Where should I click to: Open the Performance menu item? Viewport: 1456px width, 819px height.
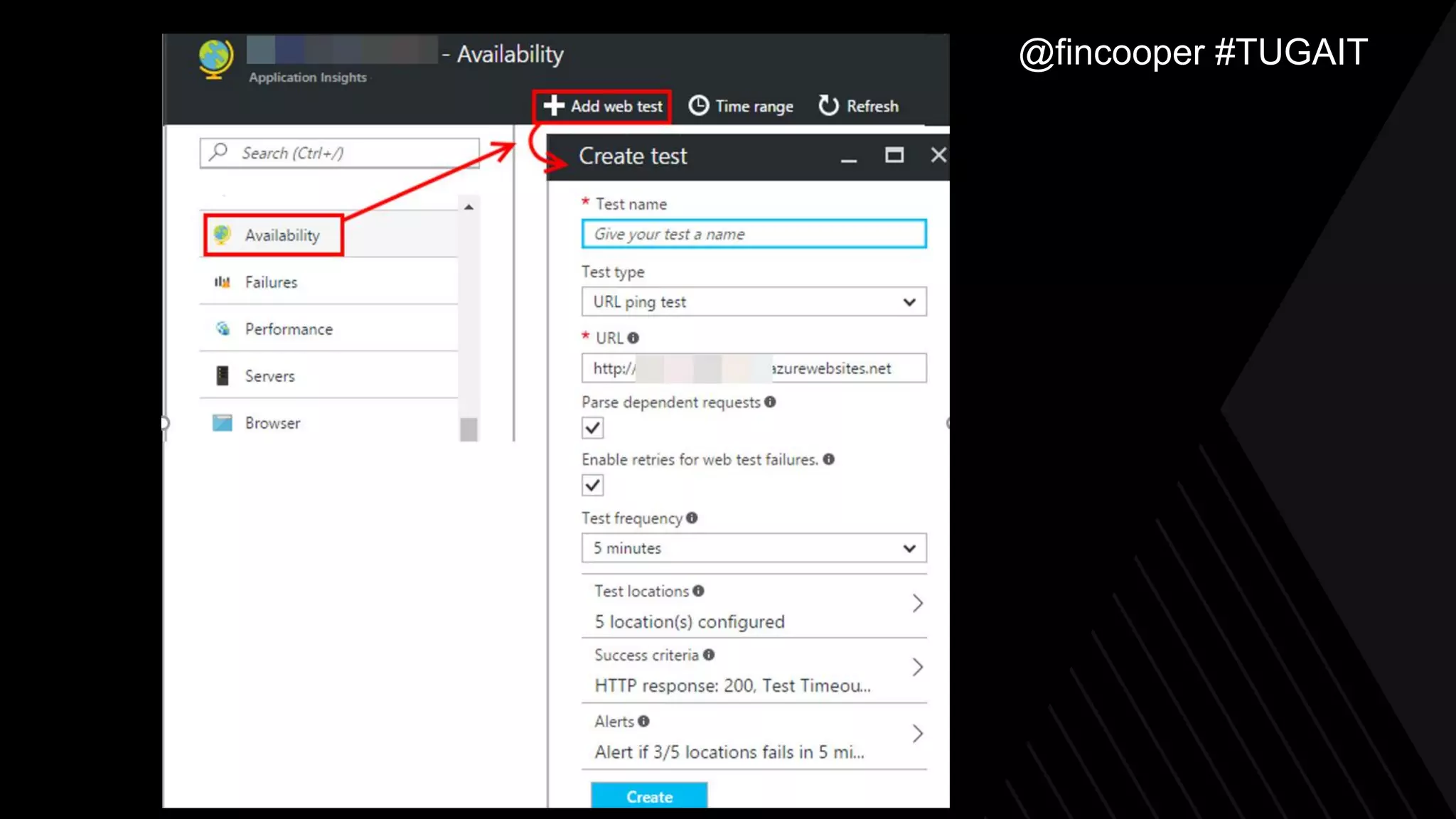click(288, 329)
